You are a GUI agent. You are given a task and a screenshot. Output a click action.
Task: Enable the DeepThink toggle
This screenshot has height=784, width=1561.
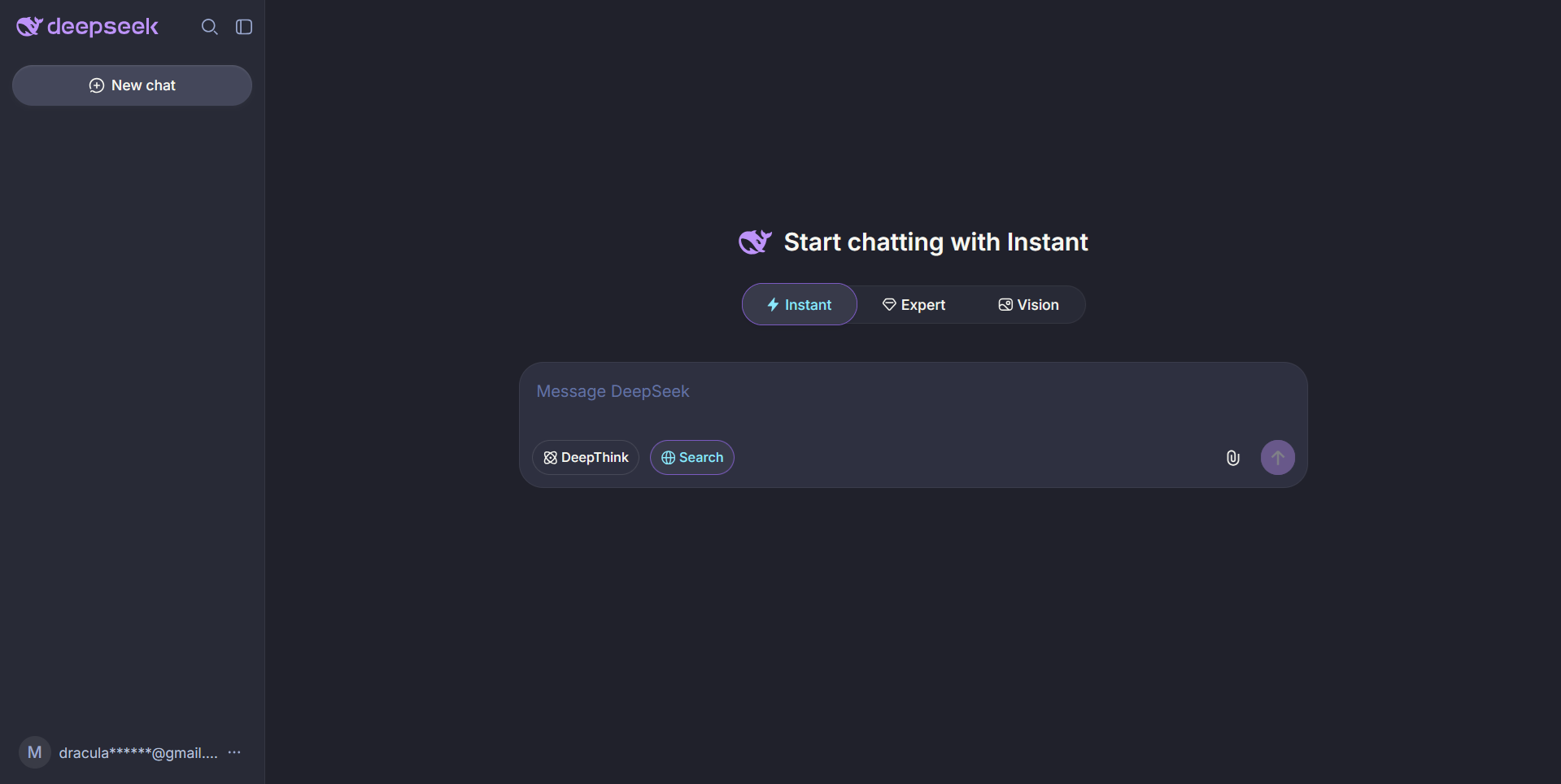tap(586, 458)
